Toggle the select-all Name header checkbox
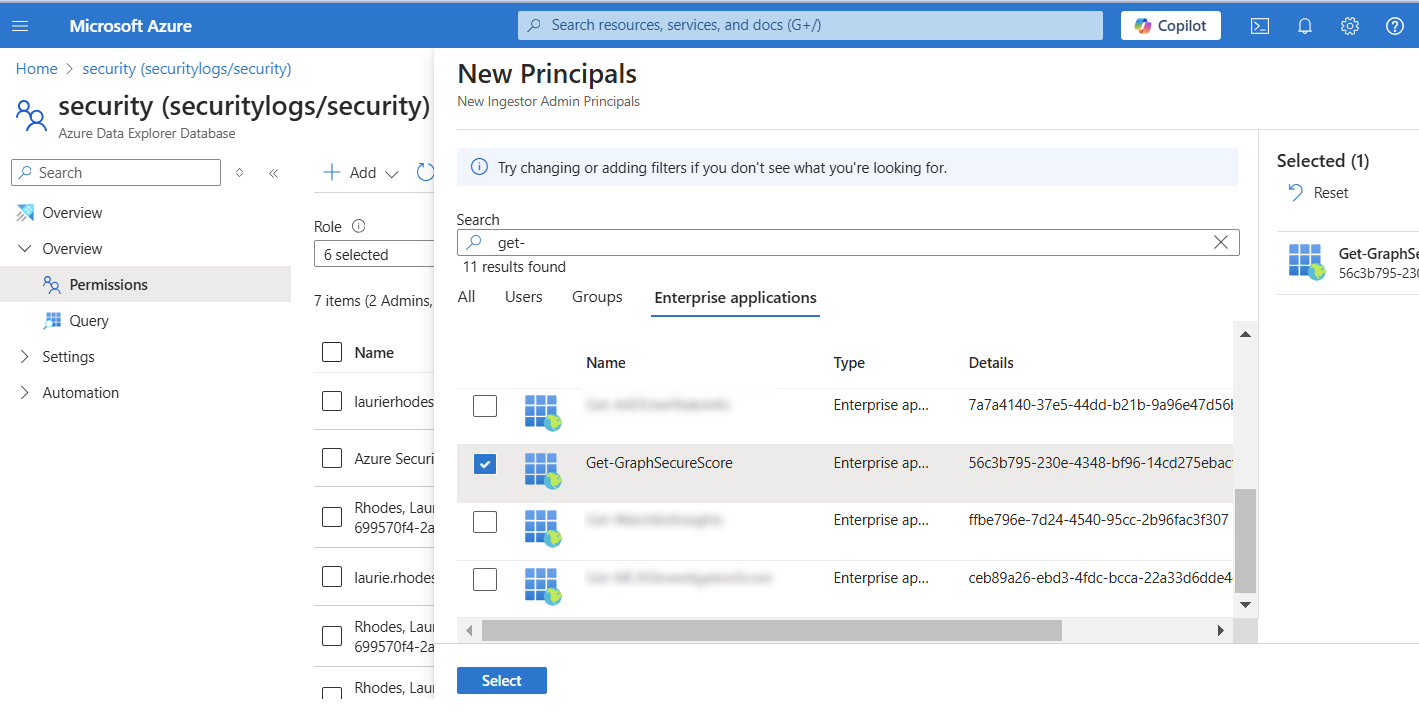 click(332, 352)
